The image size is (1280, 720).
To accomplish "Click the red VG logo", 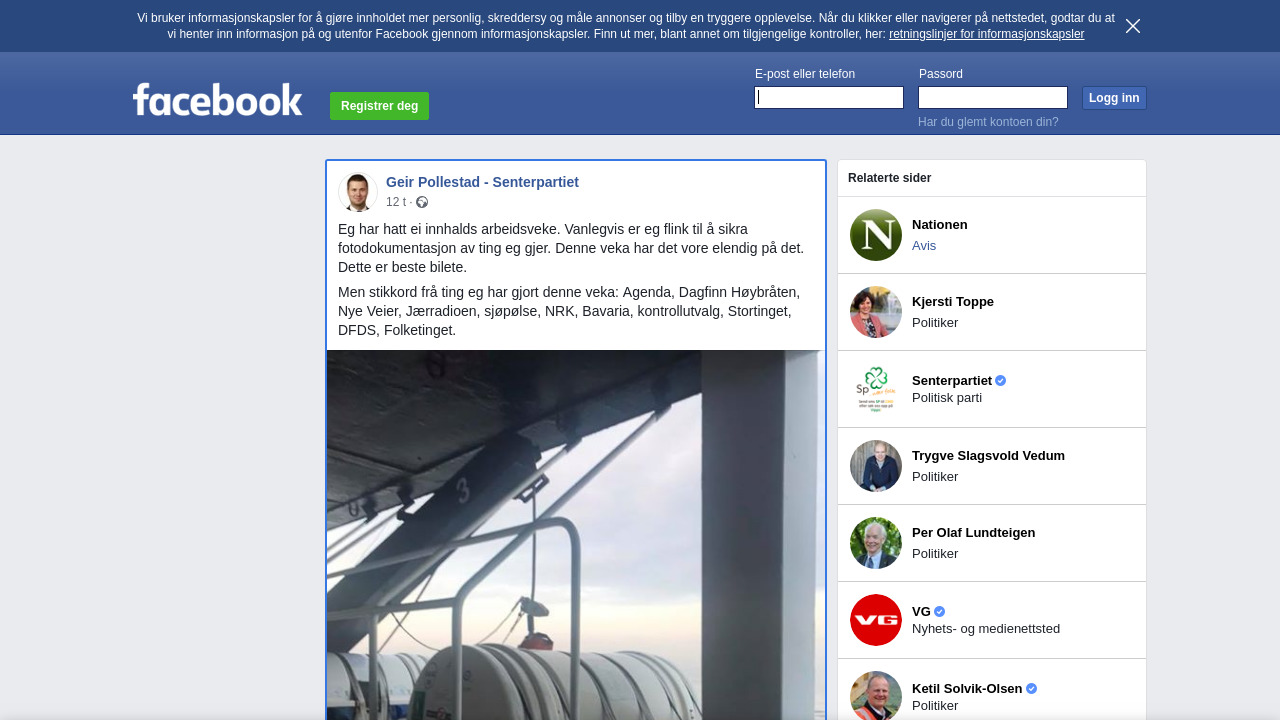I will pos(876,620).
